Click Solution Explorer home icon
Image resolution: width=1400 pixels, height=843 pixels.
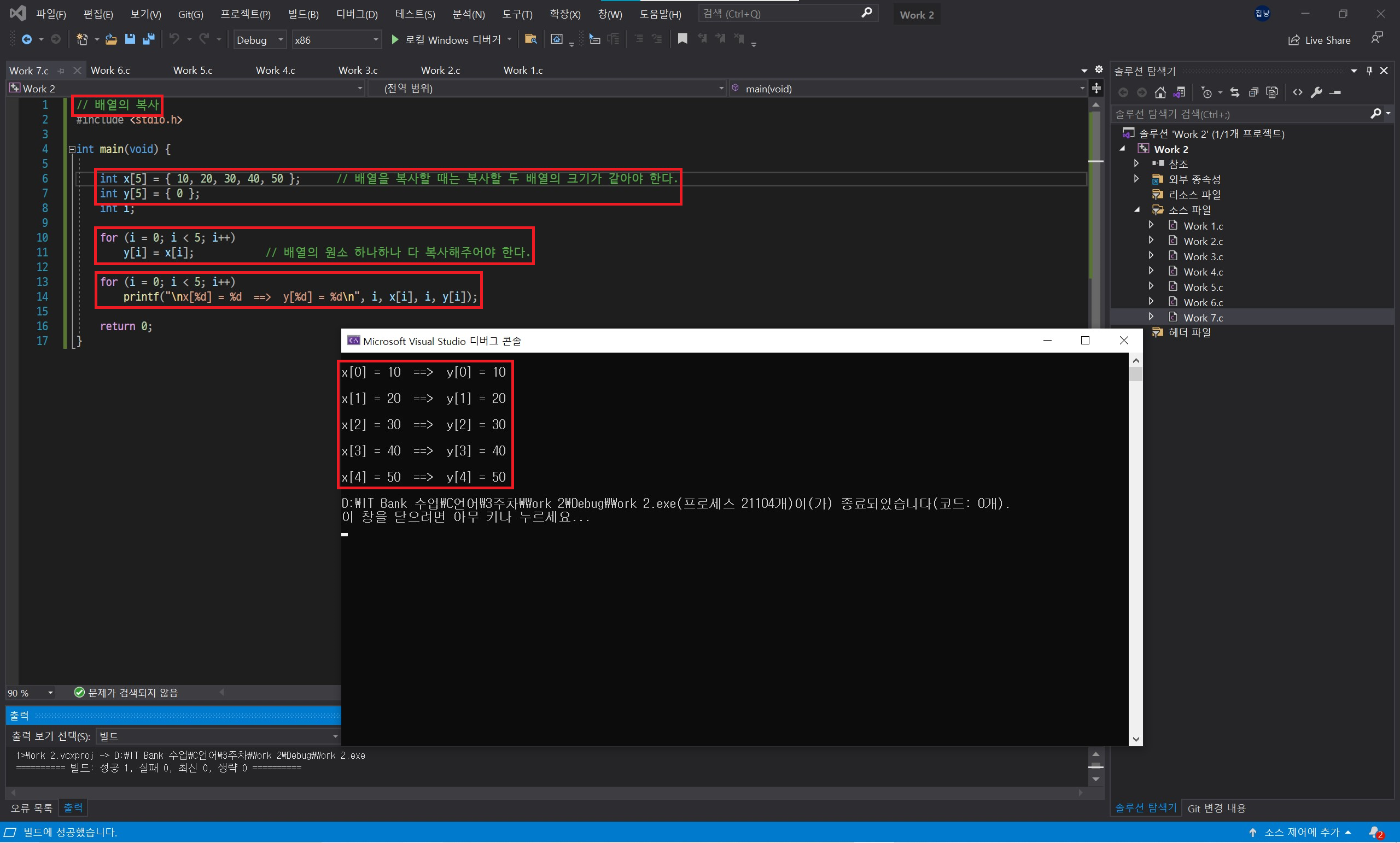[1160, 92]
